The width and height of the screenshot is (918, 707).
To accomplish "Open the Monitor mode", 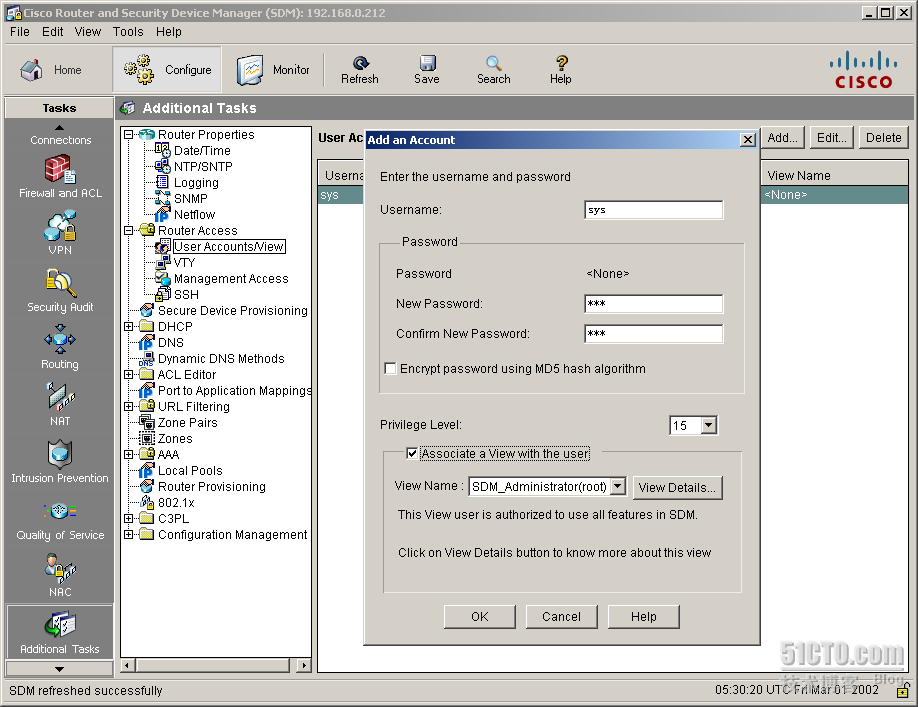I will [273, 70].
